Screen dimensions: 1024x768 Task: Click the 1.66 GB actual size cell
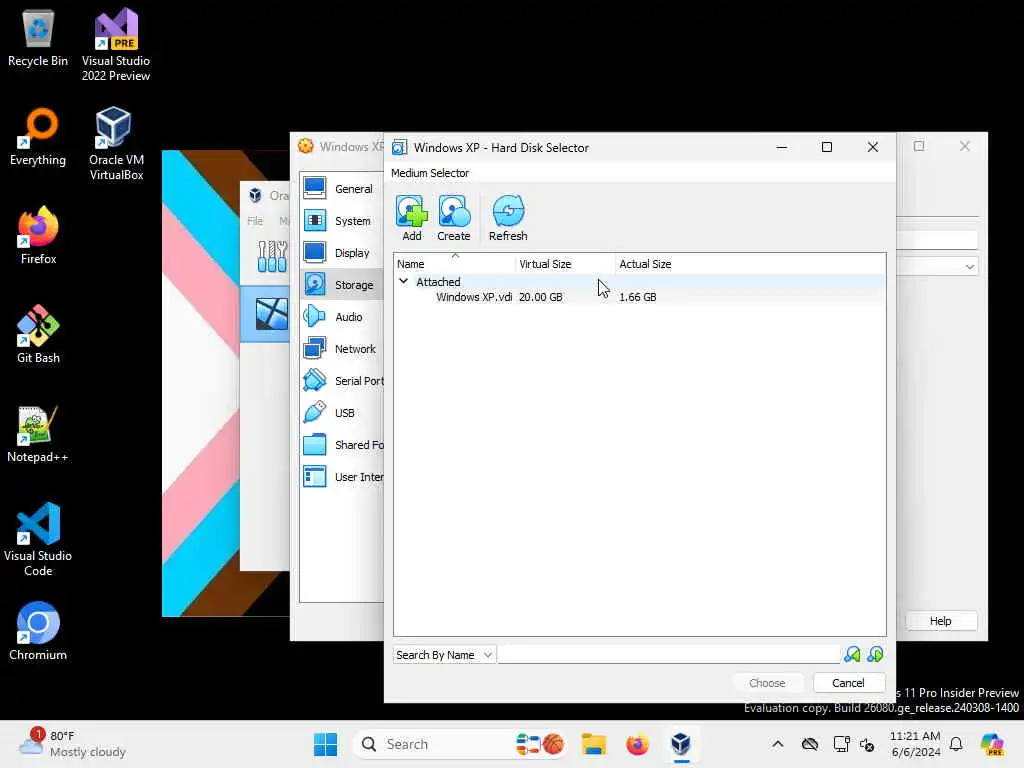tap(638, 296)
